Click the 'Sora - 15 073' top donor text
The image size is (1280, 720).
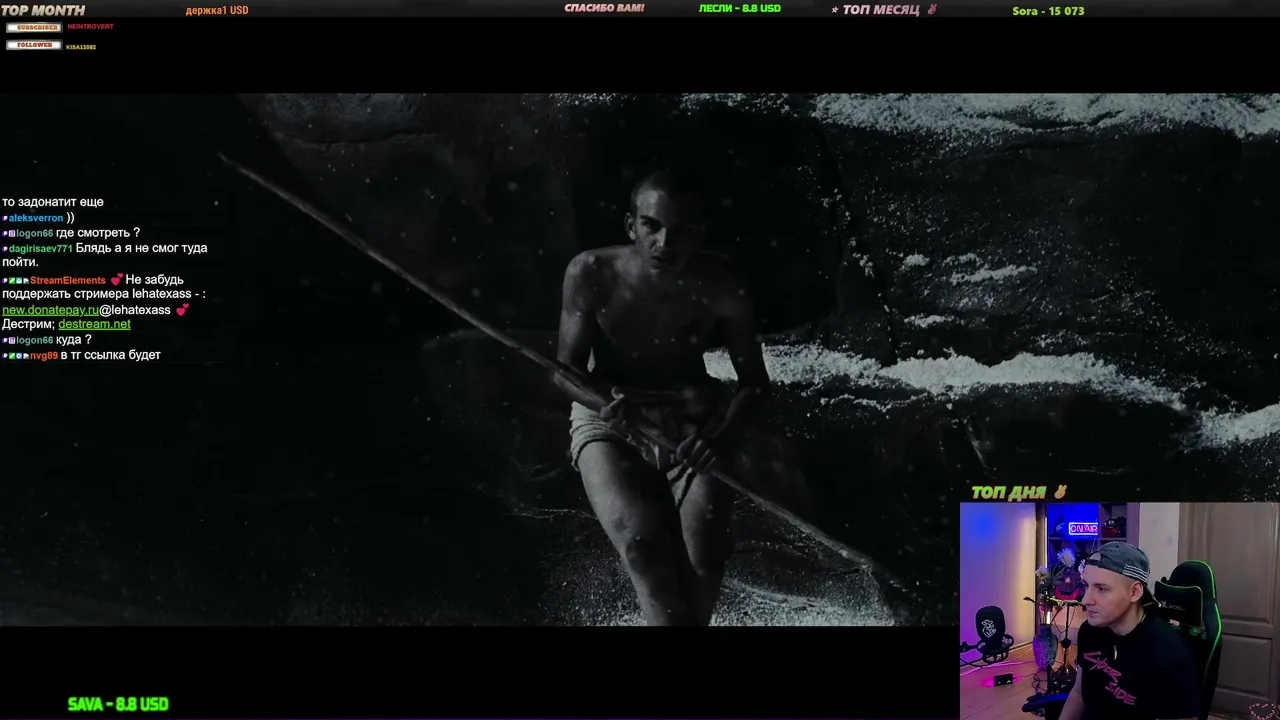click(1048, 11)
